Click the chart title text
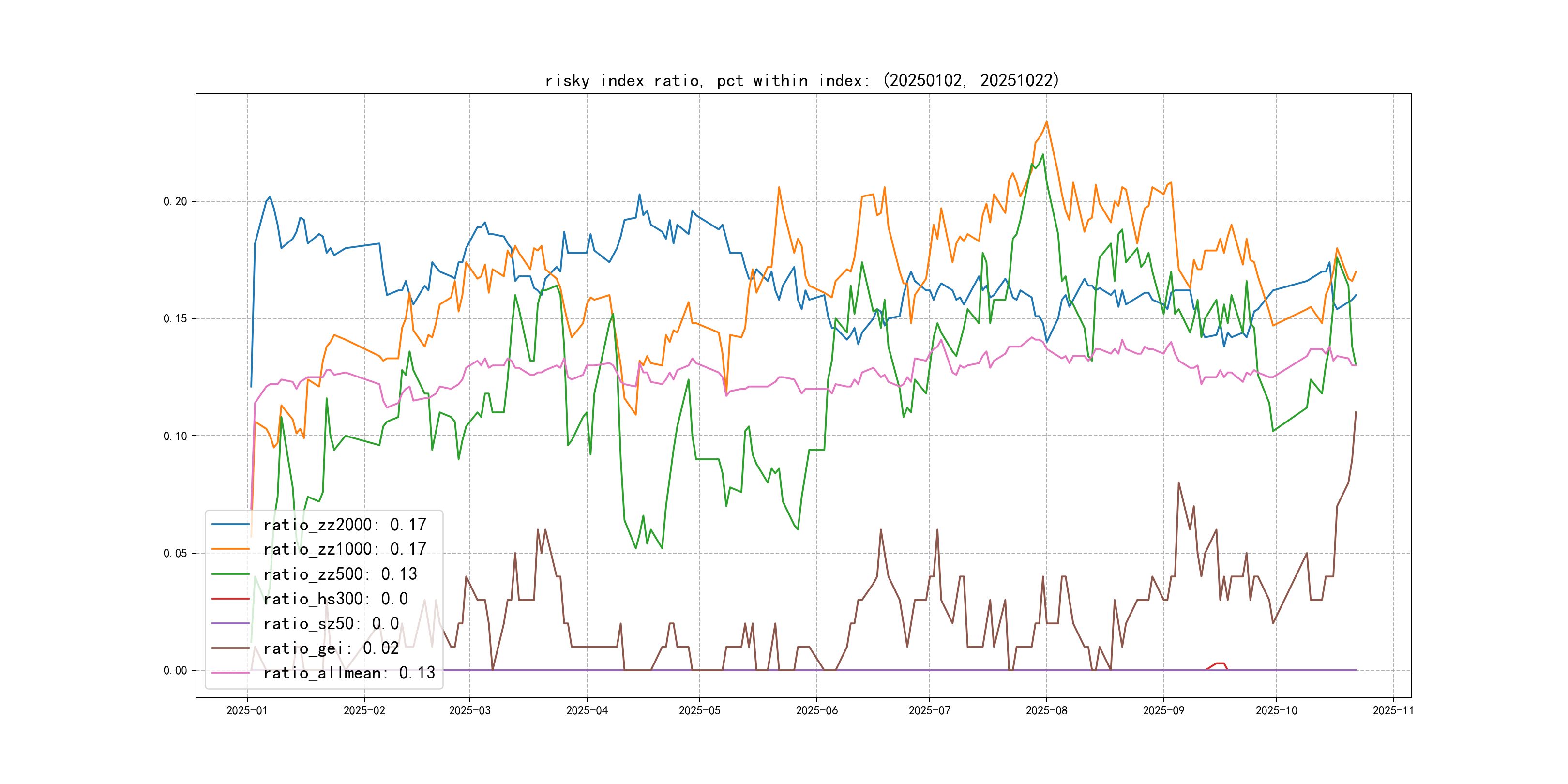The image size is (1568, 784). coord(802,80)
